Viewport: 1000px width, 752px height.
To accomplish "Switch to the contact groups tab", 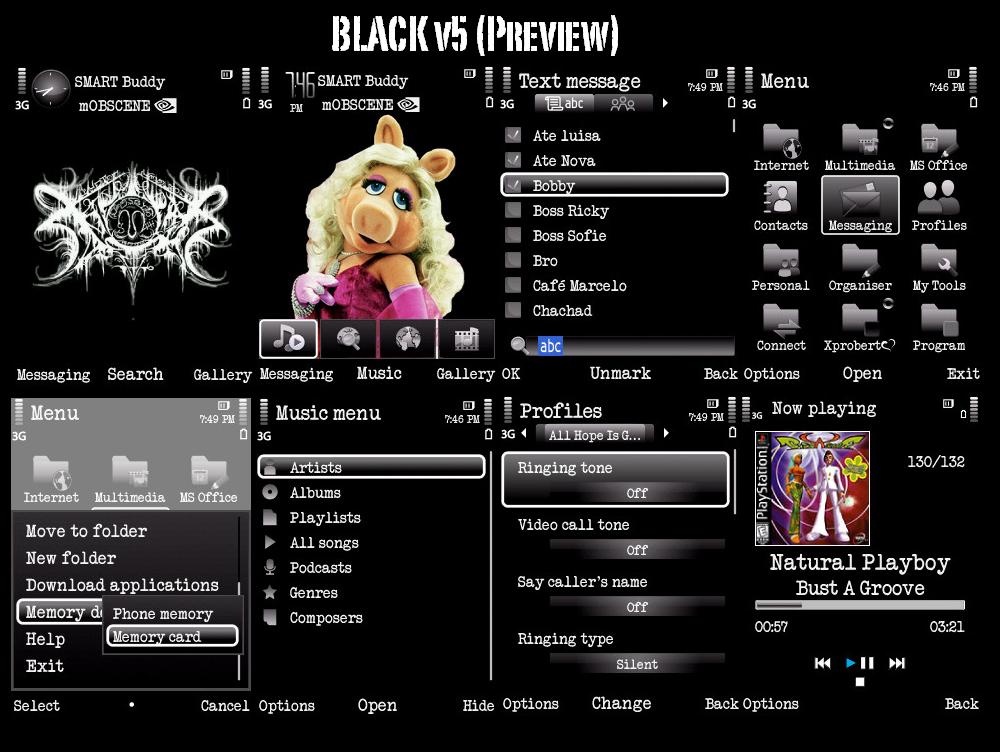I will 622,103.
